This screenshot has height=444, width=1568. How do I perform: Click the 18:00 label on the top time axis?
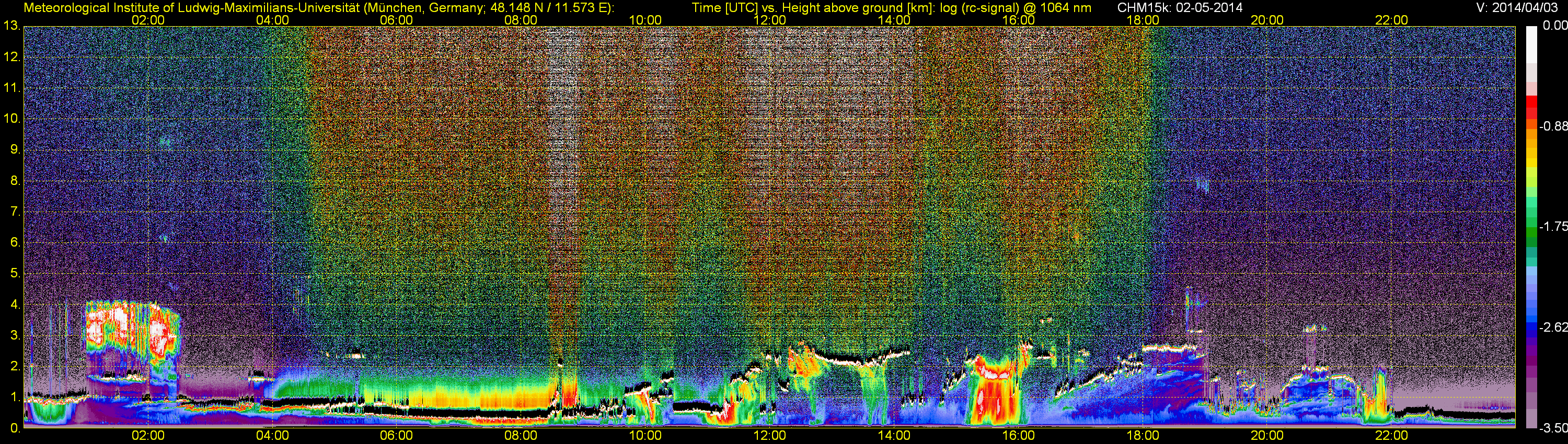tap(1143, 20)
